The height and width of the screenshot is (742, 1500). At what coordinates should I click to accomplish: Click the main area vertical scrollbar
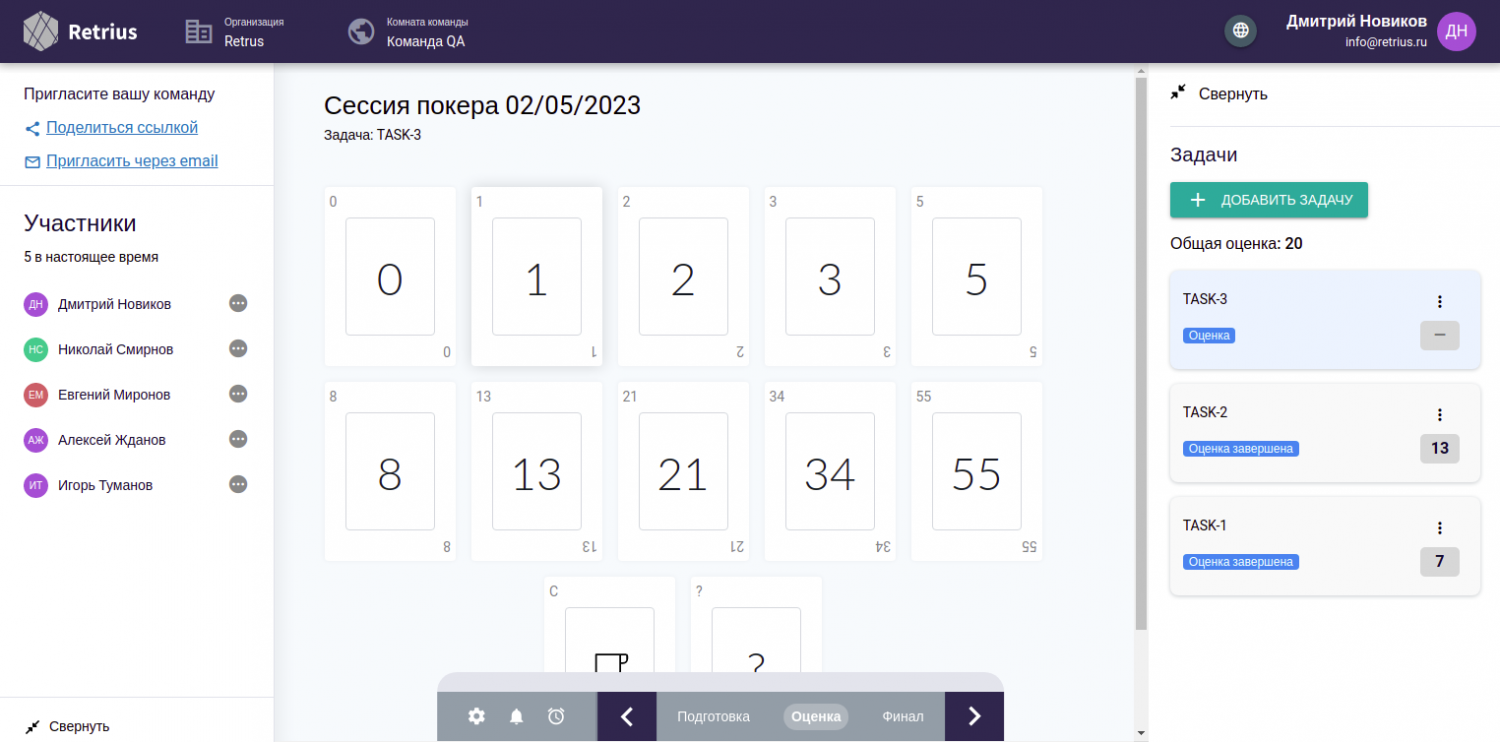pyautogui.click(x=1141, y=350)
